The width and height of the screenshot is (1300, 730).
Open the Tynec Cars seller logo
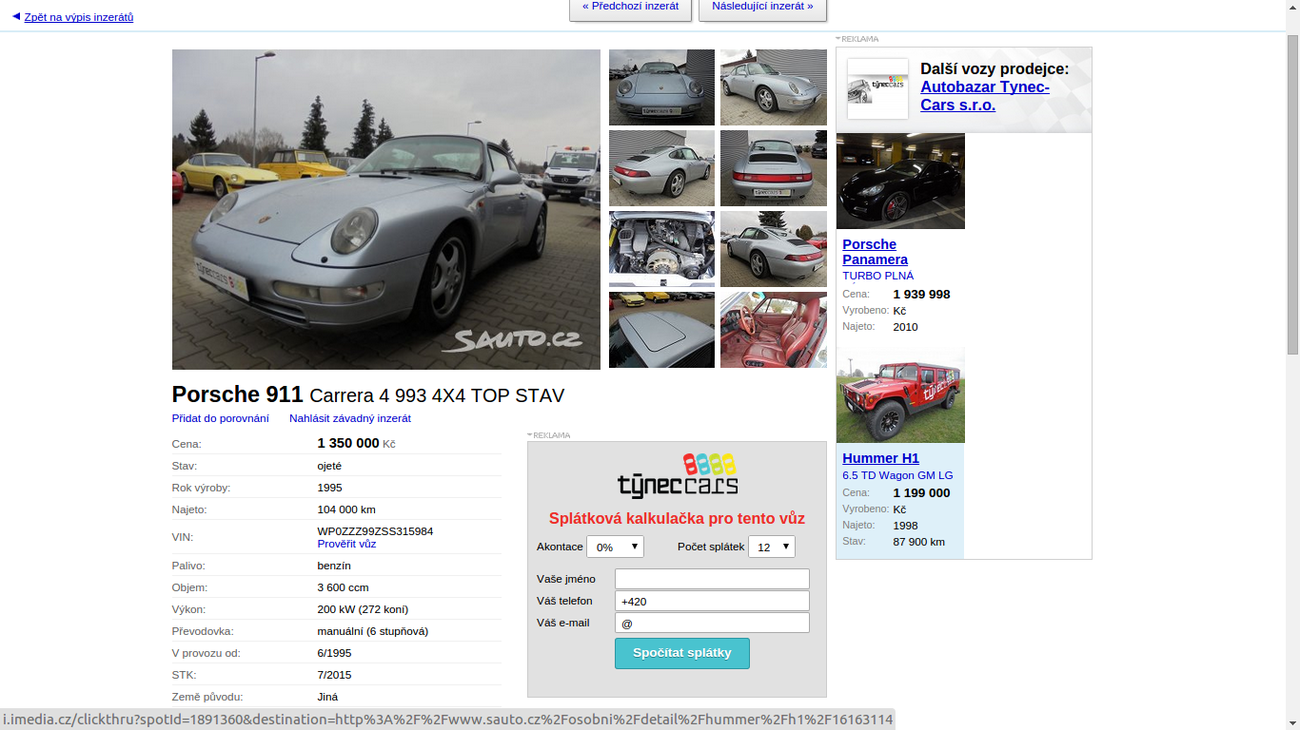tap(877, 89)
